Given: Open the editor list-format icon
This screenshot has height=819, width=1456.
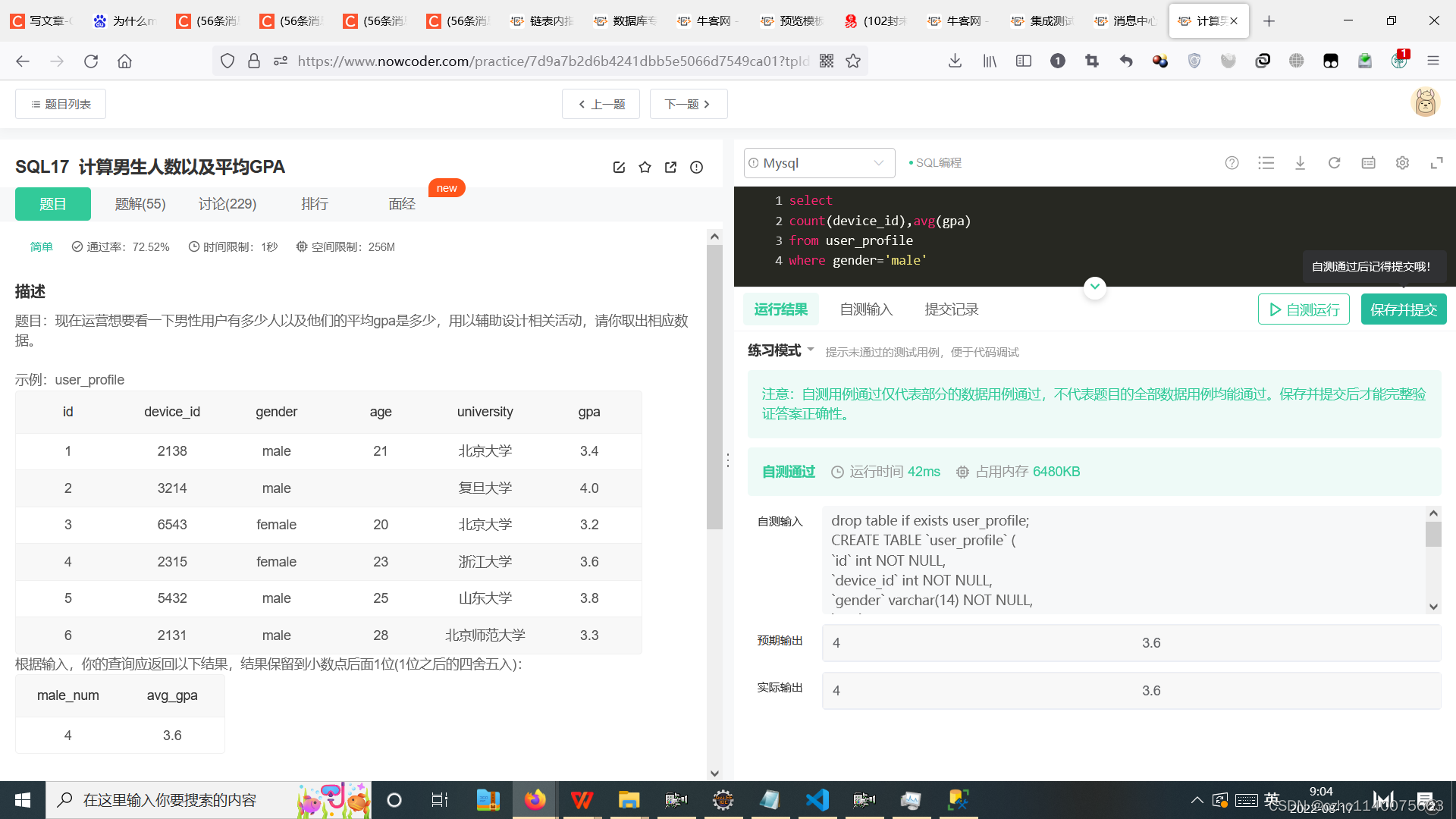Looking at the screenshot, I should coord(1266,162).
